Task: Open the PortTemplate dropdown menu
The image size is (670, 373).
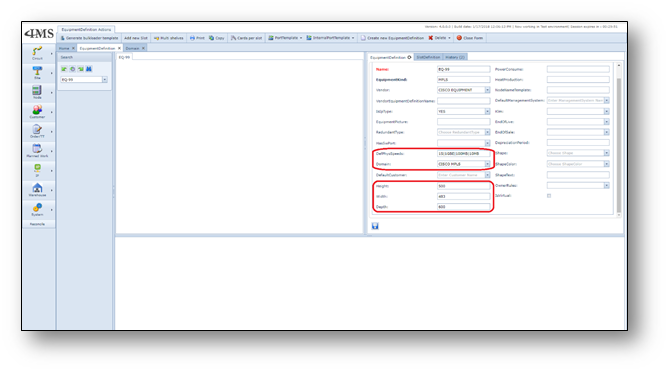Action: pyautogui.click(x=285, y=38)
